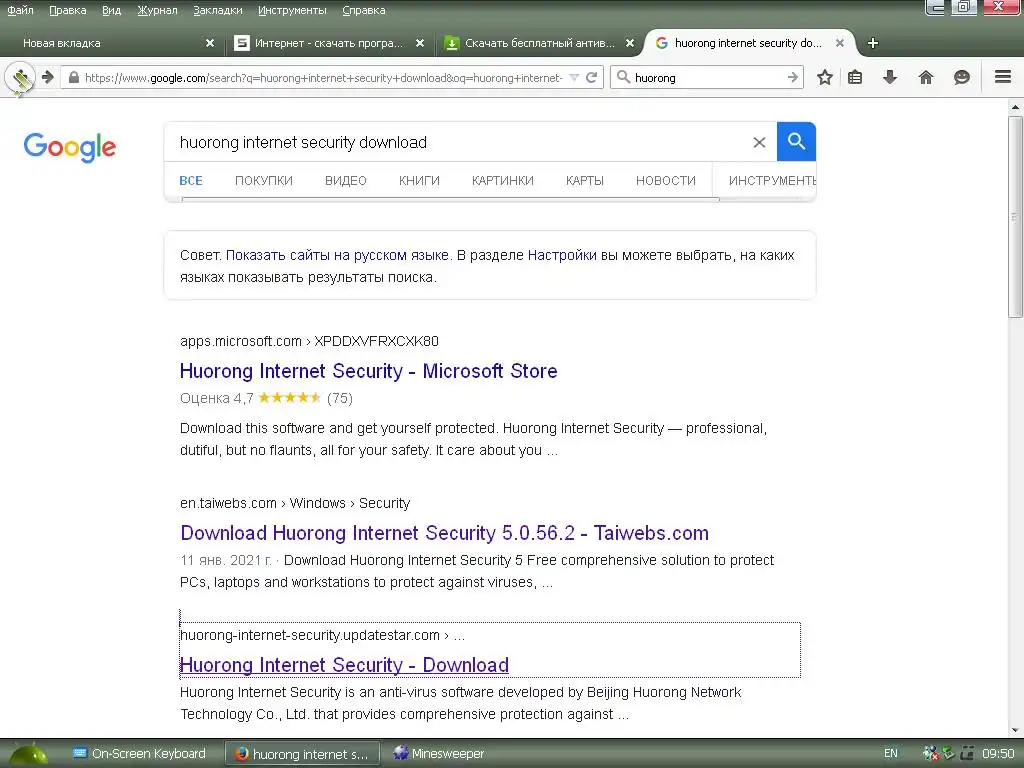The image size is (1024, 768).
Task: Open the Правка menu
Action: click(68, 10)
